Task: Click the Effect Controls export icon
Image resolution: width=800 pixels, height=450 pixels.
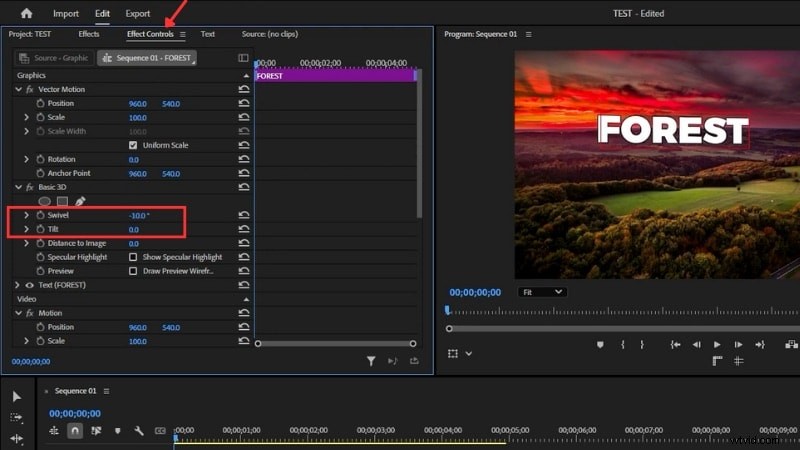Action: [x=414, y=361]
